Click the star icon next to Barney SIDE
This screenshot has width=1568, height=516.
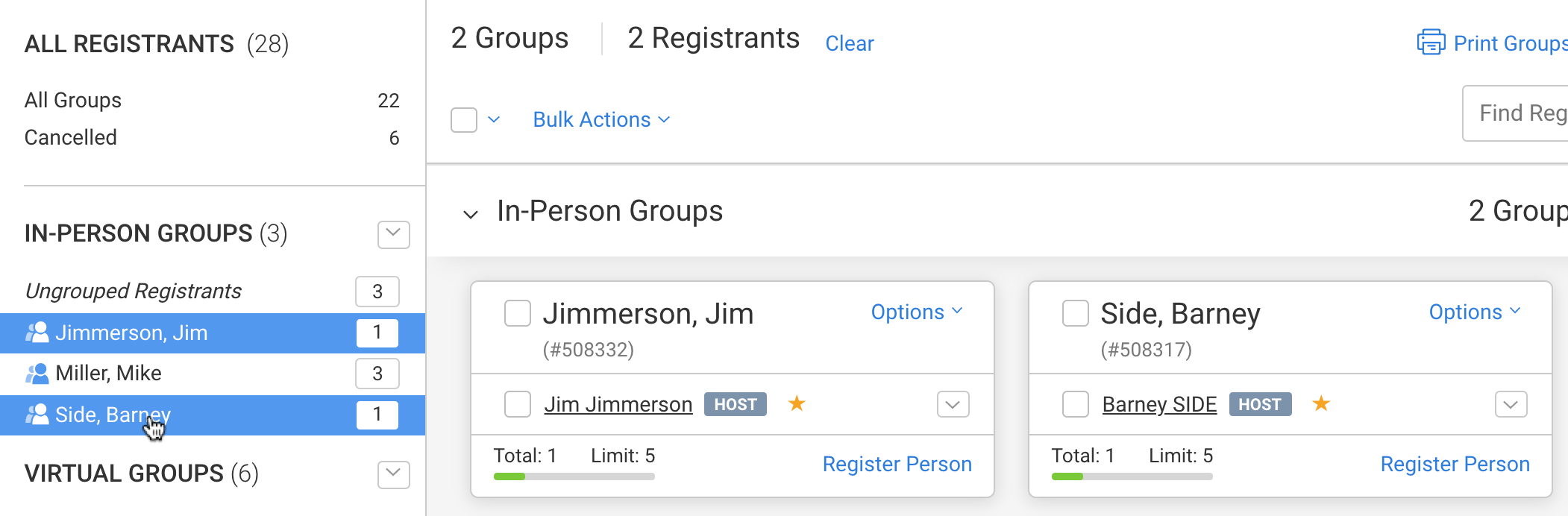coord(1321,403)
